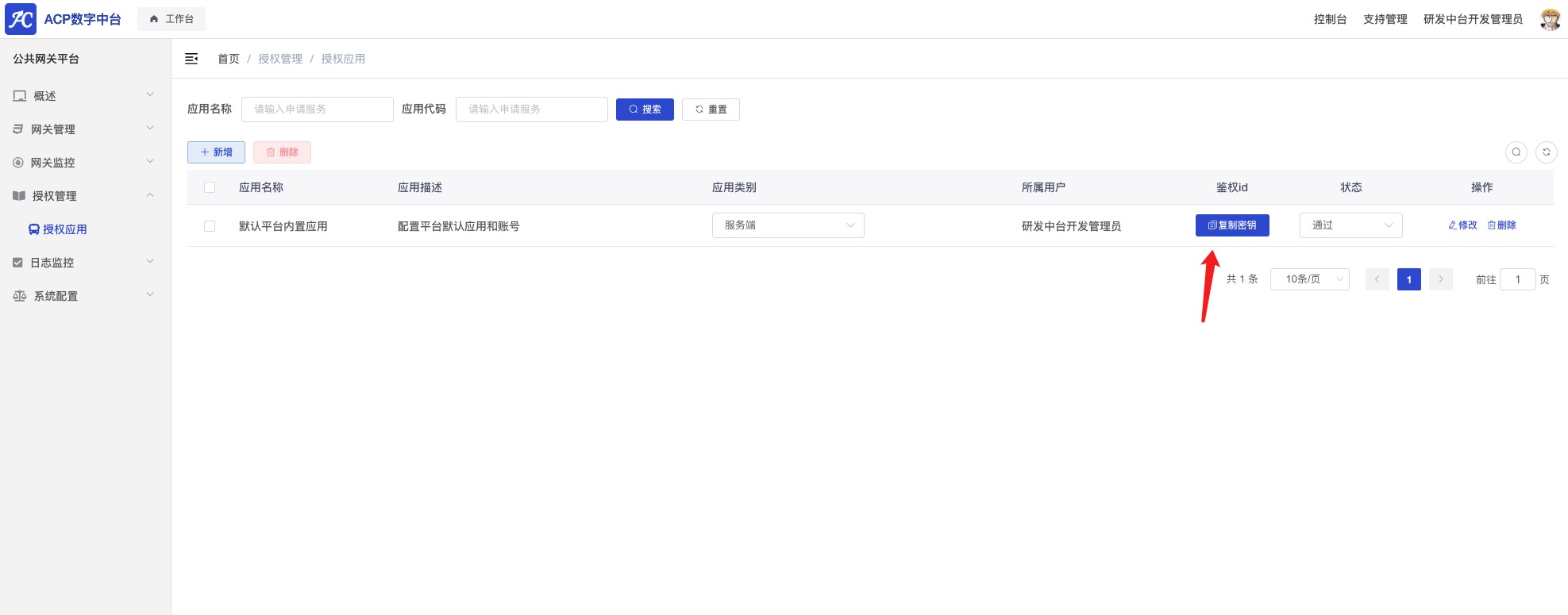The height and width of the screenshot is (615, 1568).
Task: Toggle the select-all checkbox in table header
Action: click(210, 187)
